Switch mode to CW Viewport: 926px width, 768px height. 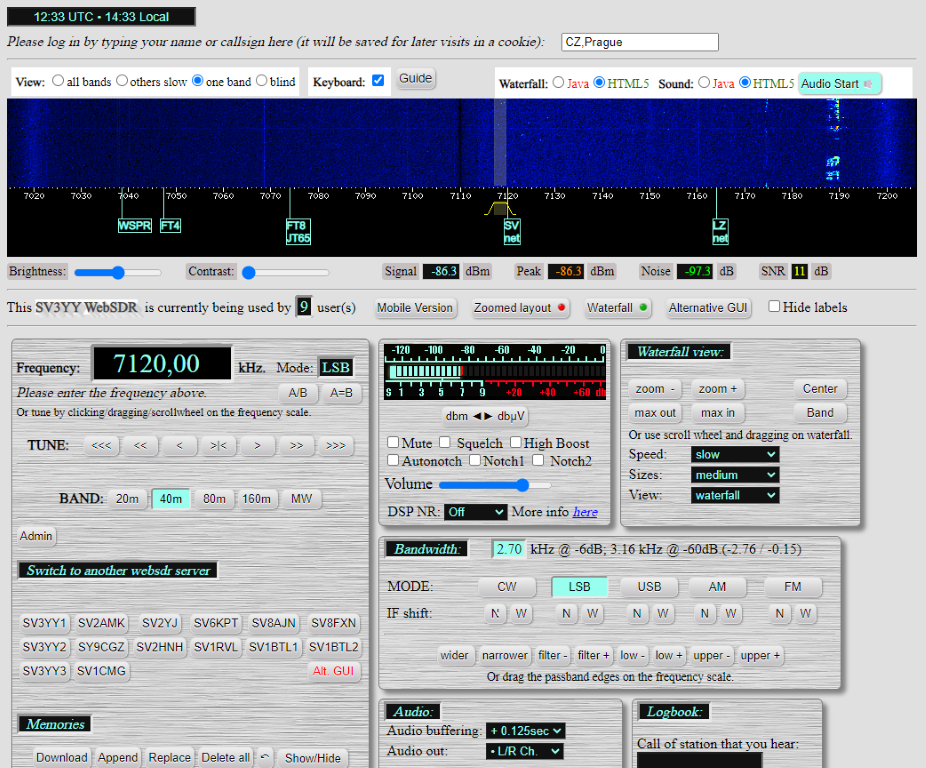point(507,587)
